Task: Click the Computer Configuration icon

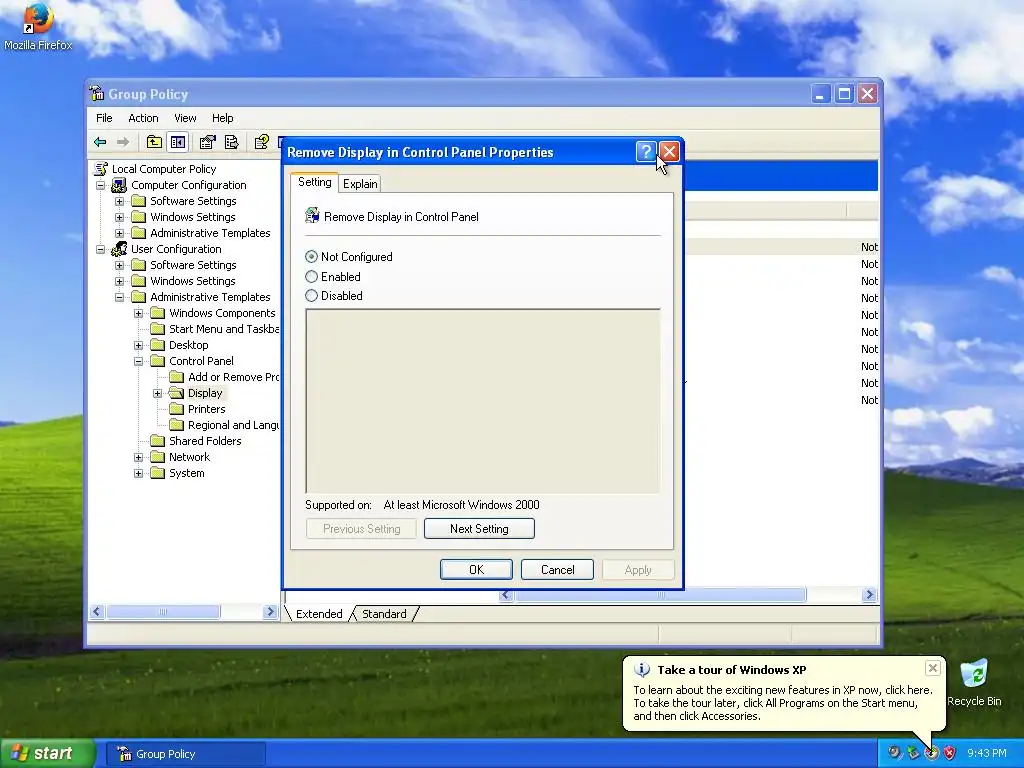Action: pos(119,185)
